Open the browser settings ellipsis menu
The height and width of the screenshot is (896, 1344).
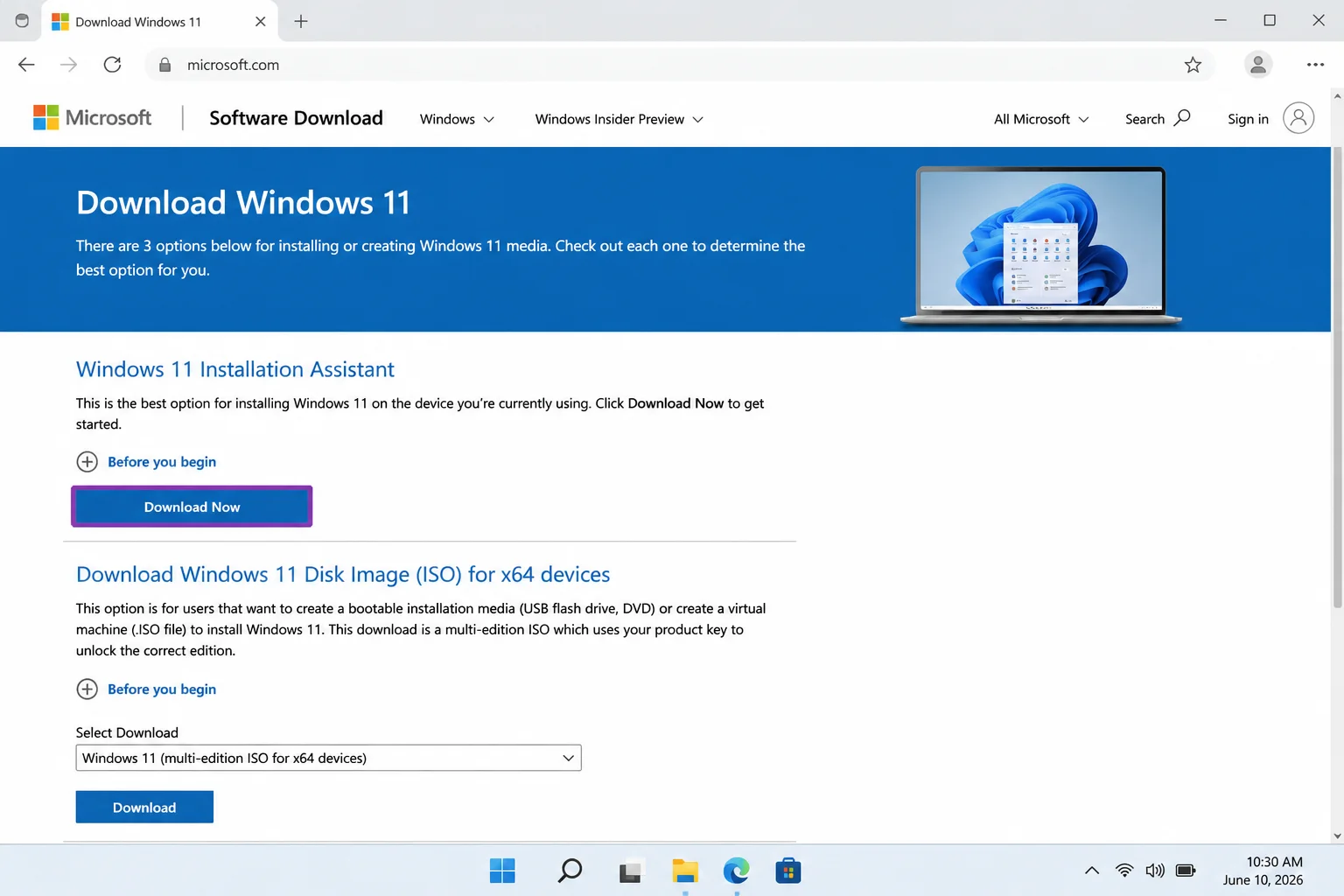tap(1315, 65)
